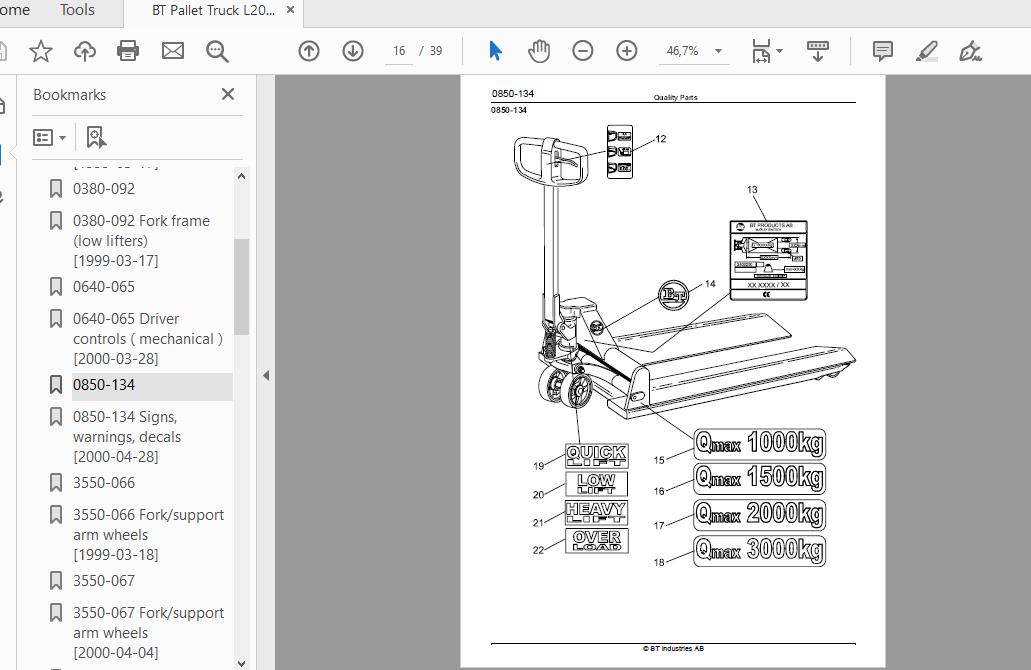This screenshot has height=670, width=1031.
Task: Open bookmark 0380-092 Fork frame (low lifters)
Action: pyautogui.click(x=141, y=241)
